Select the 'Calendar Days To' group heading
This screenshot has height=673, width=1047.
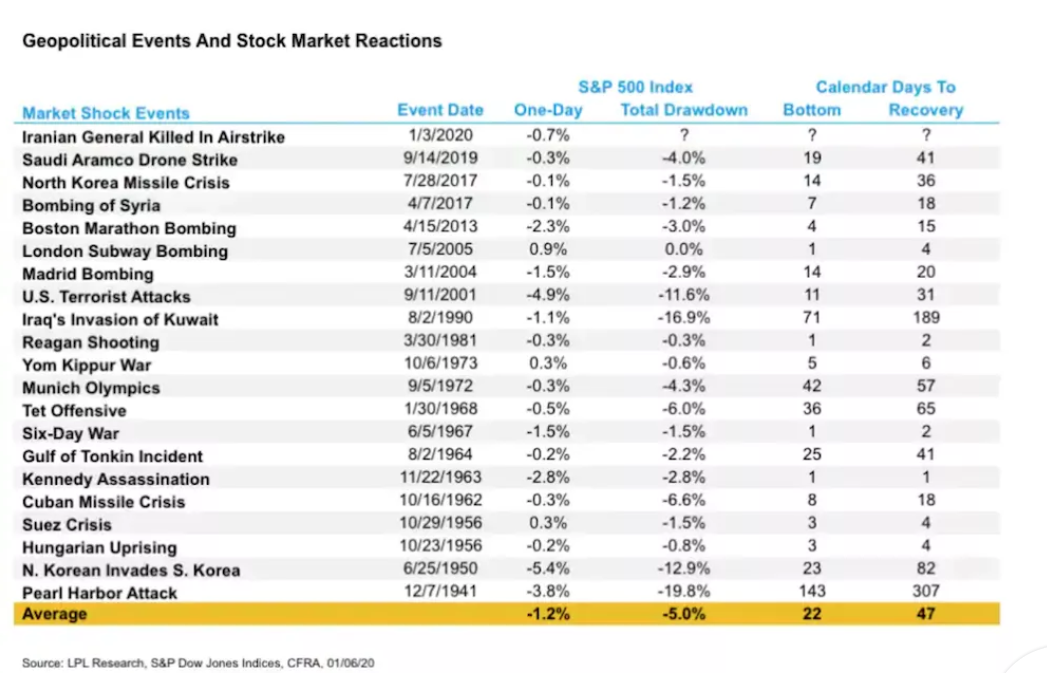coord(886,87)
